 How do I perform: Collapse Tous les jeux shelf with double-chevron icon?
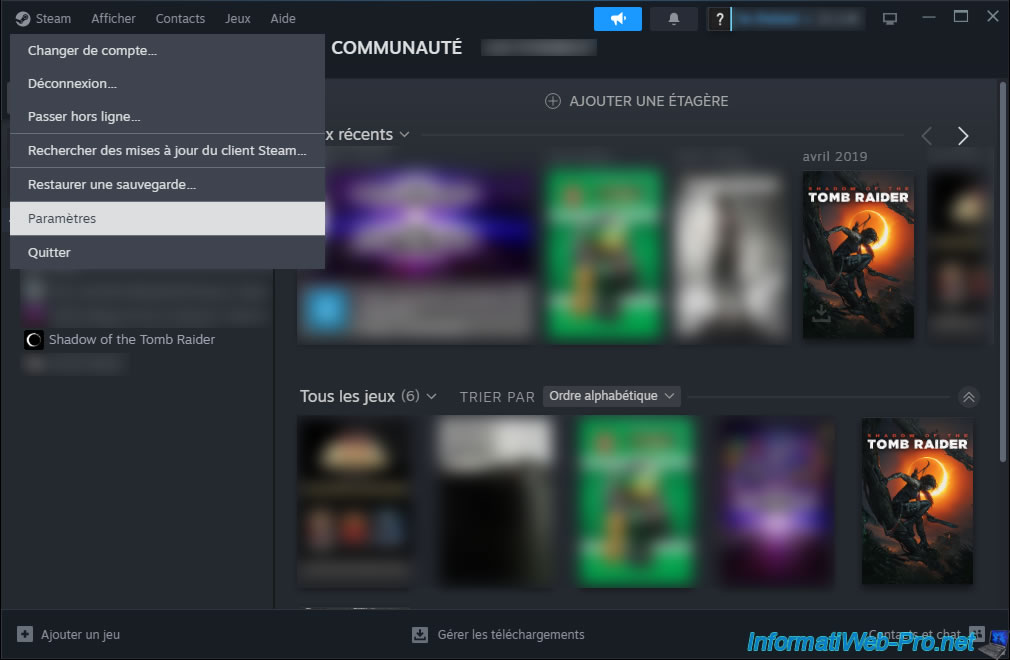click(968, 397)
